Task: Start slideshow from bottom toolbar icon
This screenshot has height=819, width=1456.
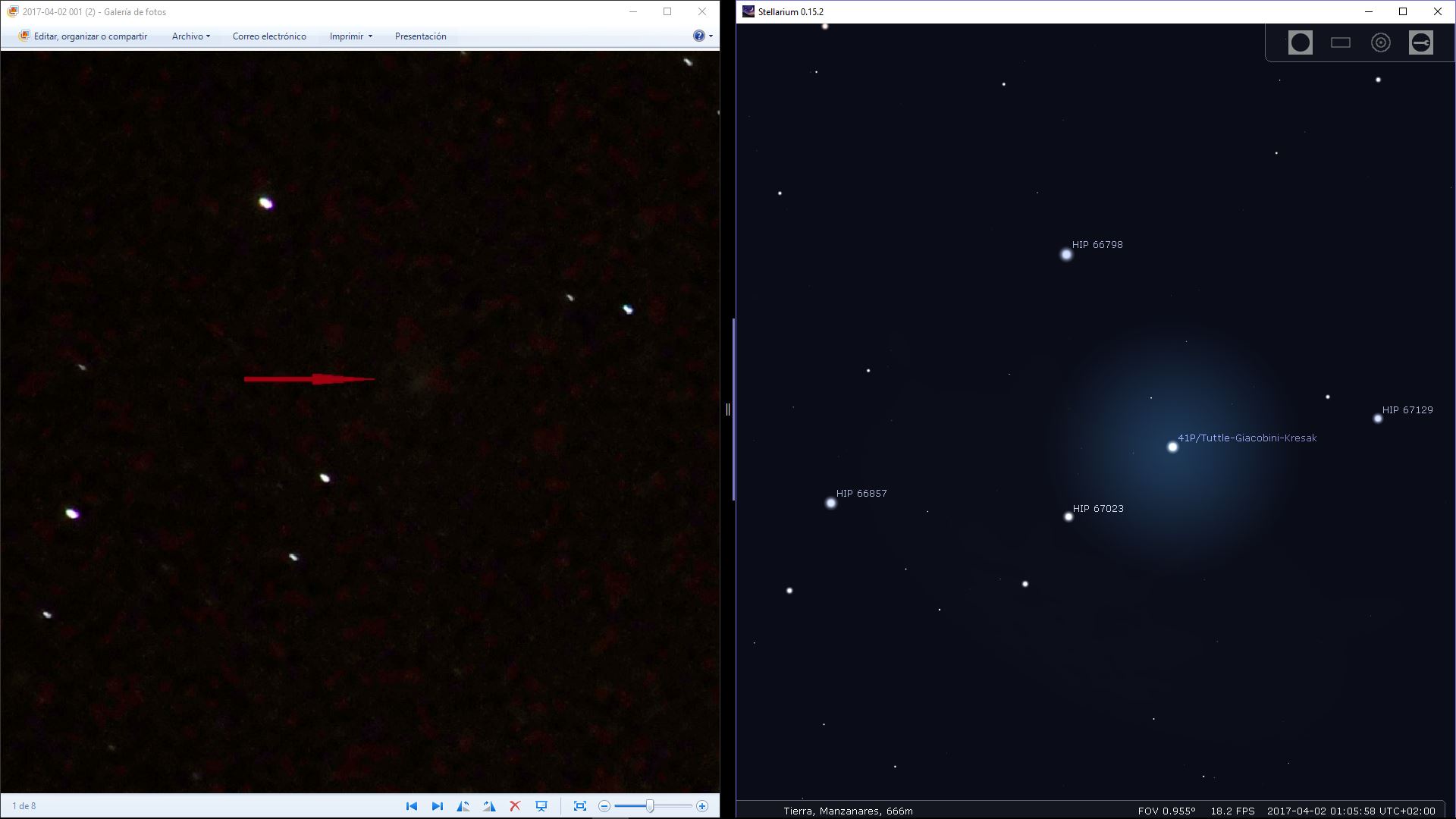Action: (x=541, y=806)
